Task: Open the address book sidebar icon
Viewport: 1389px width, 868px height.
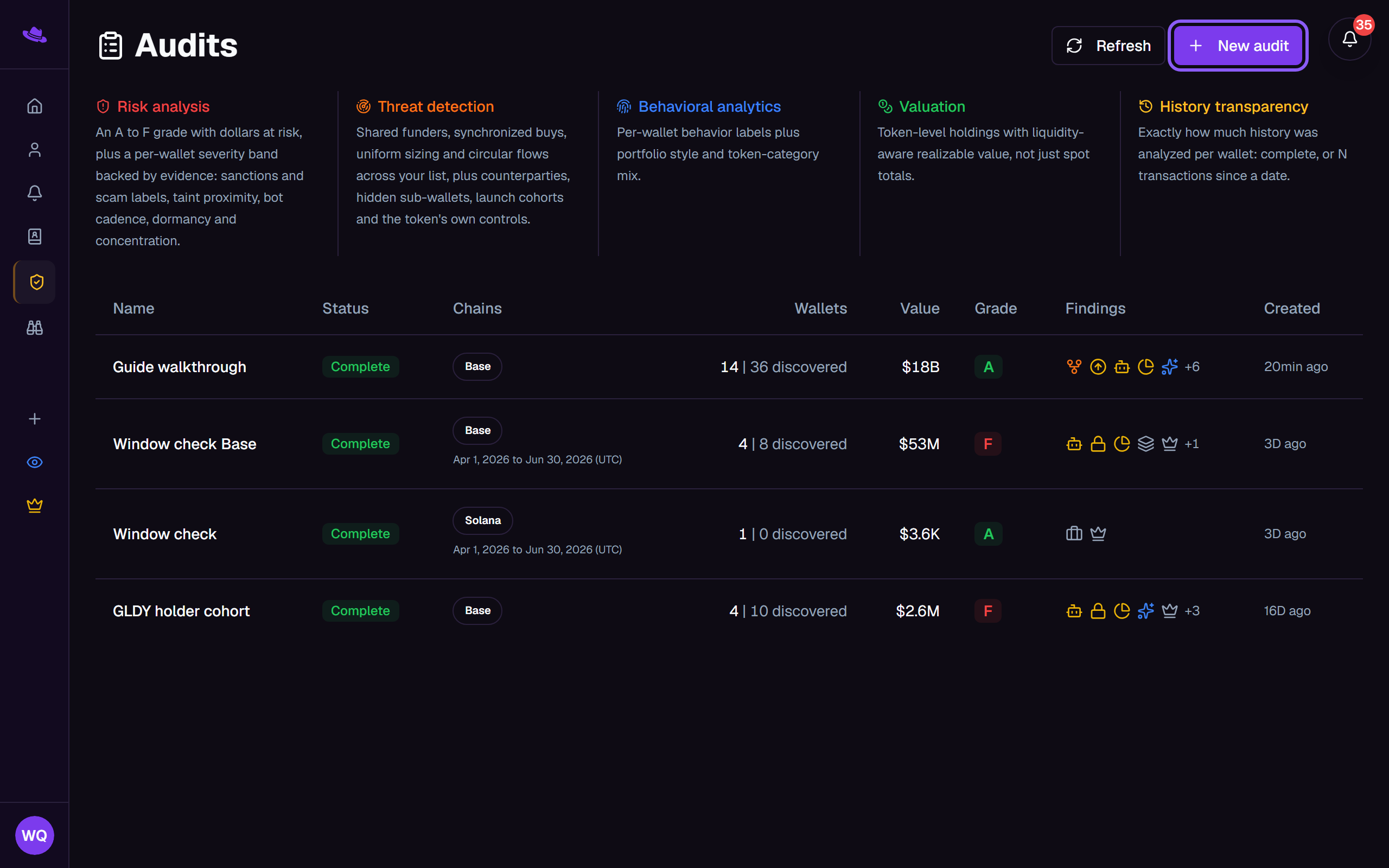Action: point(34,237)
